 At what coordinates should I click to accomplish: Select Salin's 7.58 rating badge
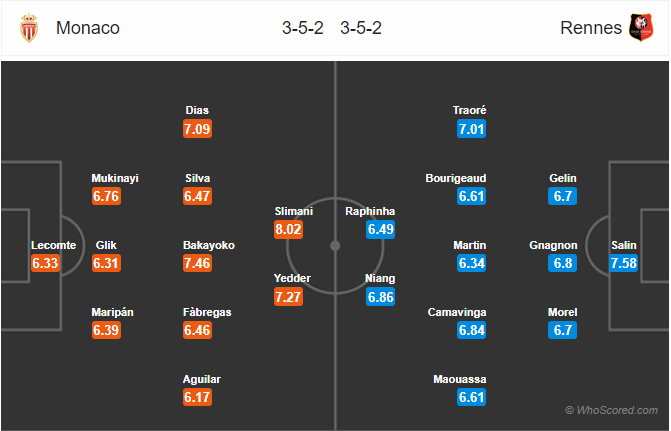[623, 263]
